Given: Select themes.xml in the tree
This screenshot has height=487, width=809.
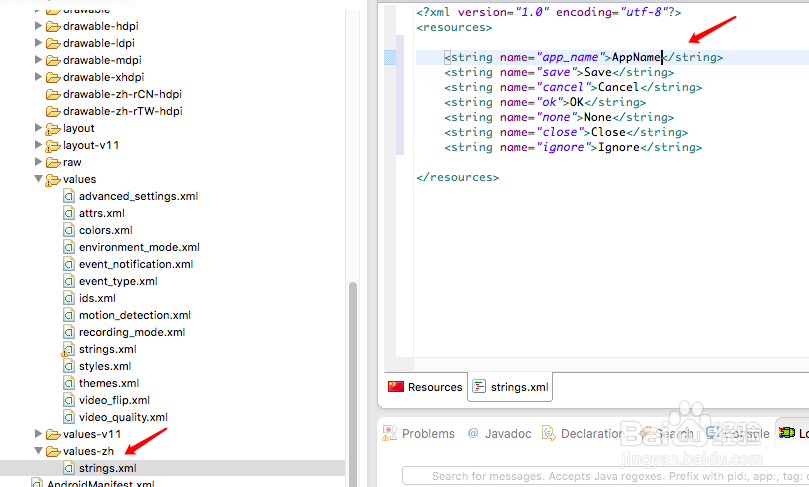Looking at the screenshot, I should [x=109, y=383].
